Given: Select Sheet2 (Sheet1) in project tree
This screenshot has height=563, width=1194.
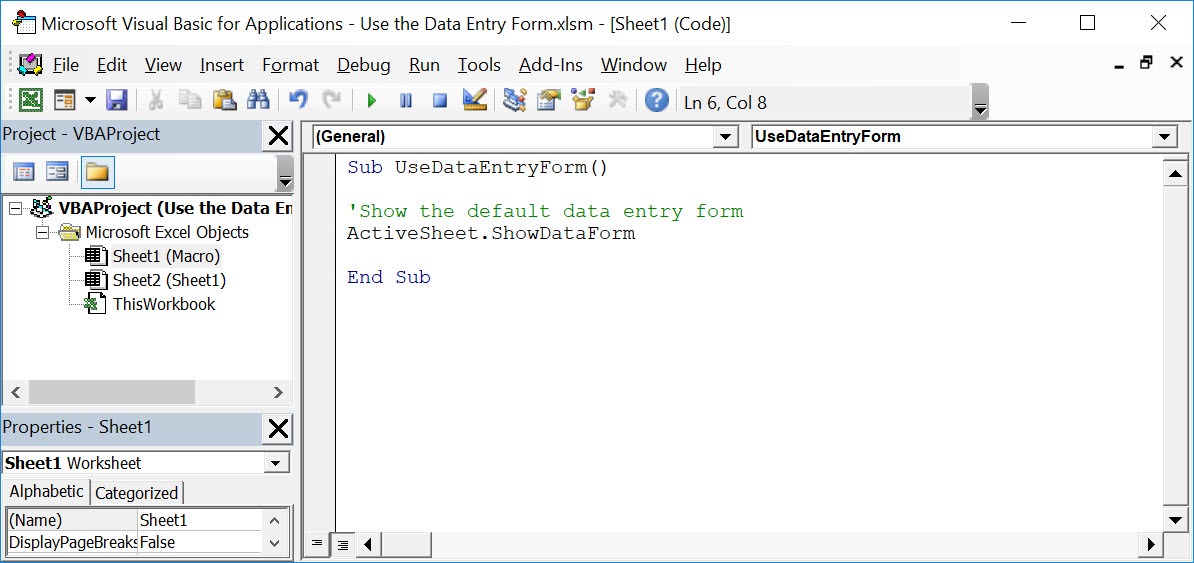Looking at the screenshot, I should [x=169, y=280].
